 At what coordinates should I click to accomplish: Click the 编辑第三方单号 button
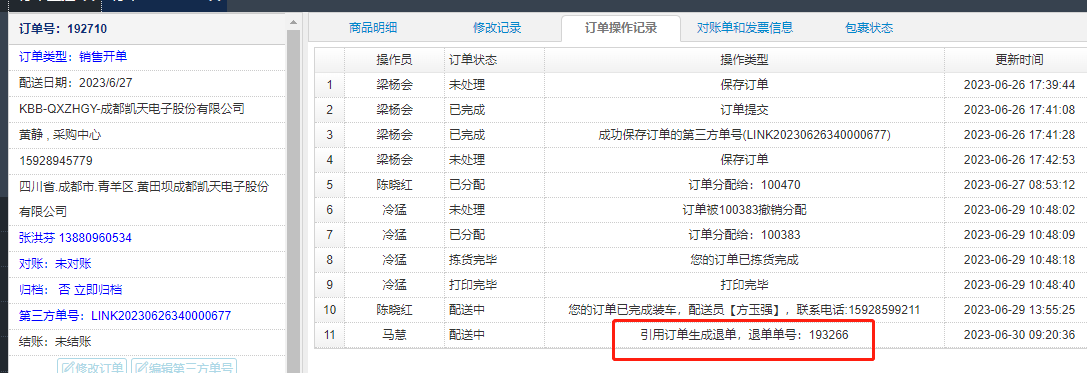point(184,366)
